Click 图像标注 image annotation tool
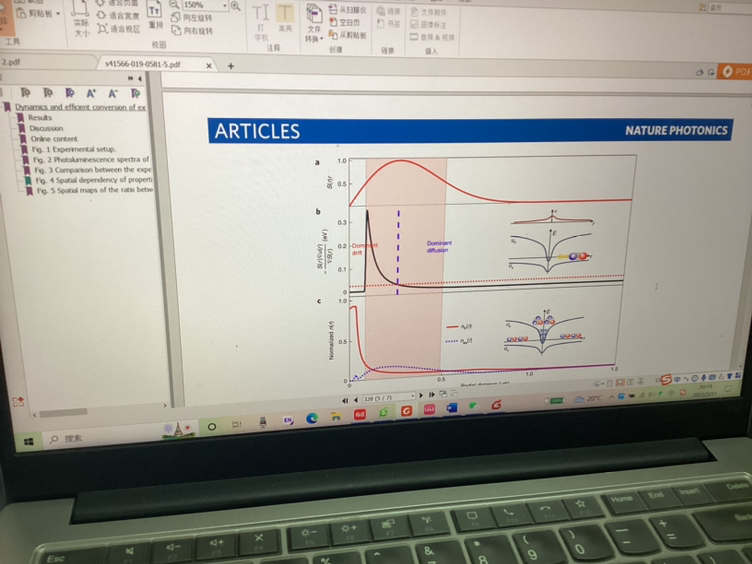Screen dimensions: 752x564 tap(428, 24)
